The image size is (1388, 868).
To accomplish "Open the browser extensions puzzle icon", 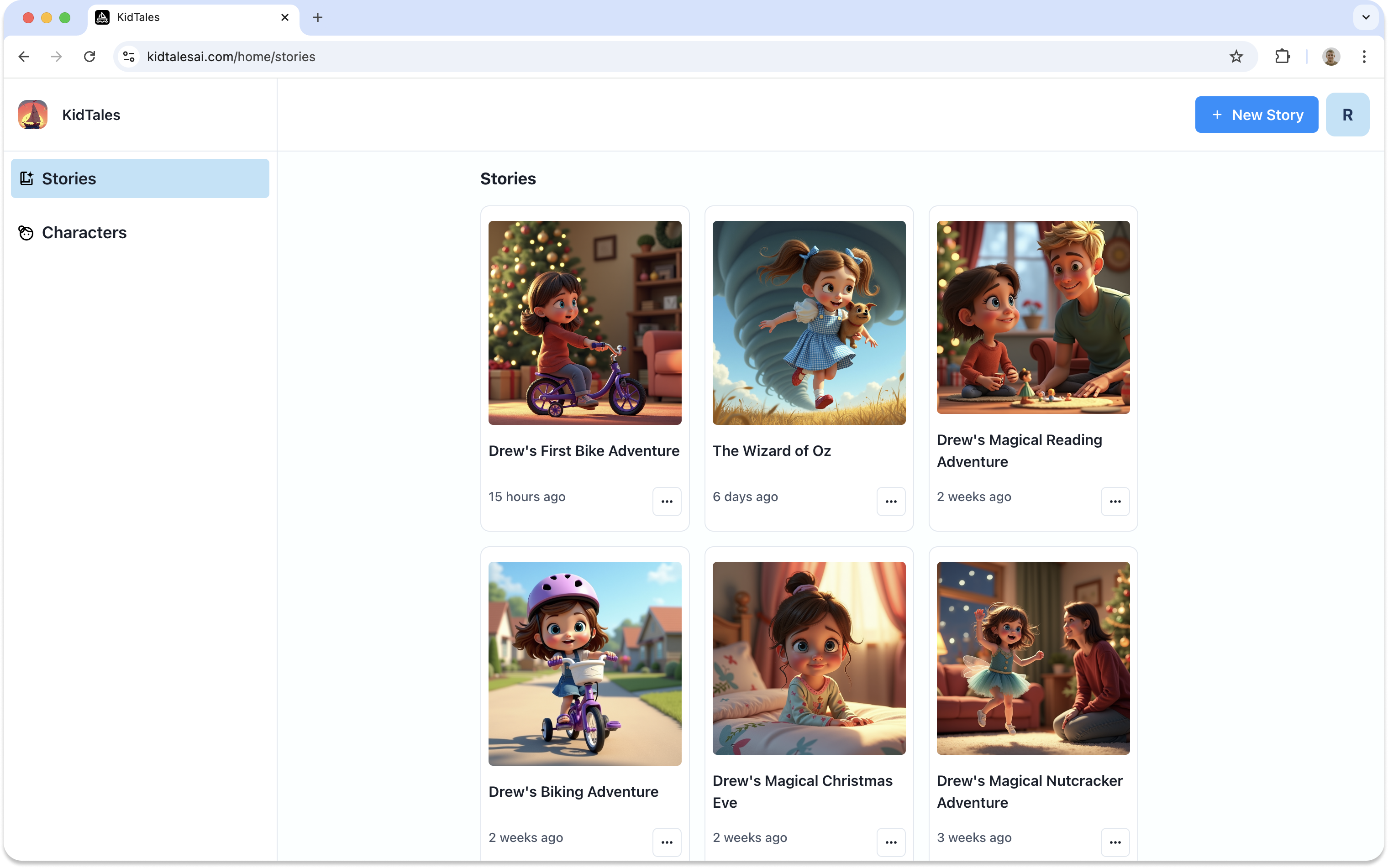I will tap(1282, 56).
